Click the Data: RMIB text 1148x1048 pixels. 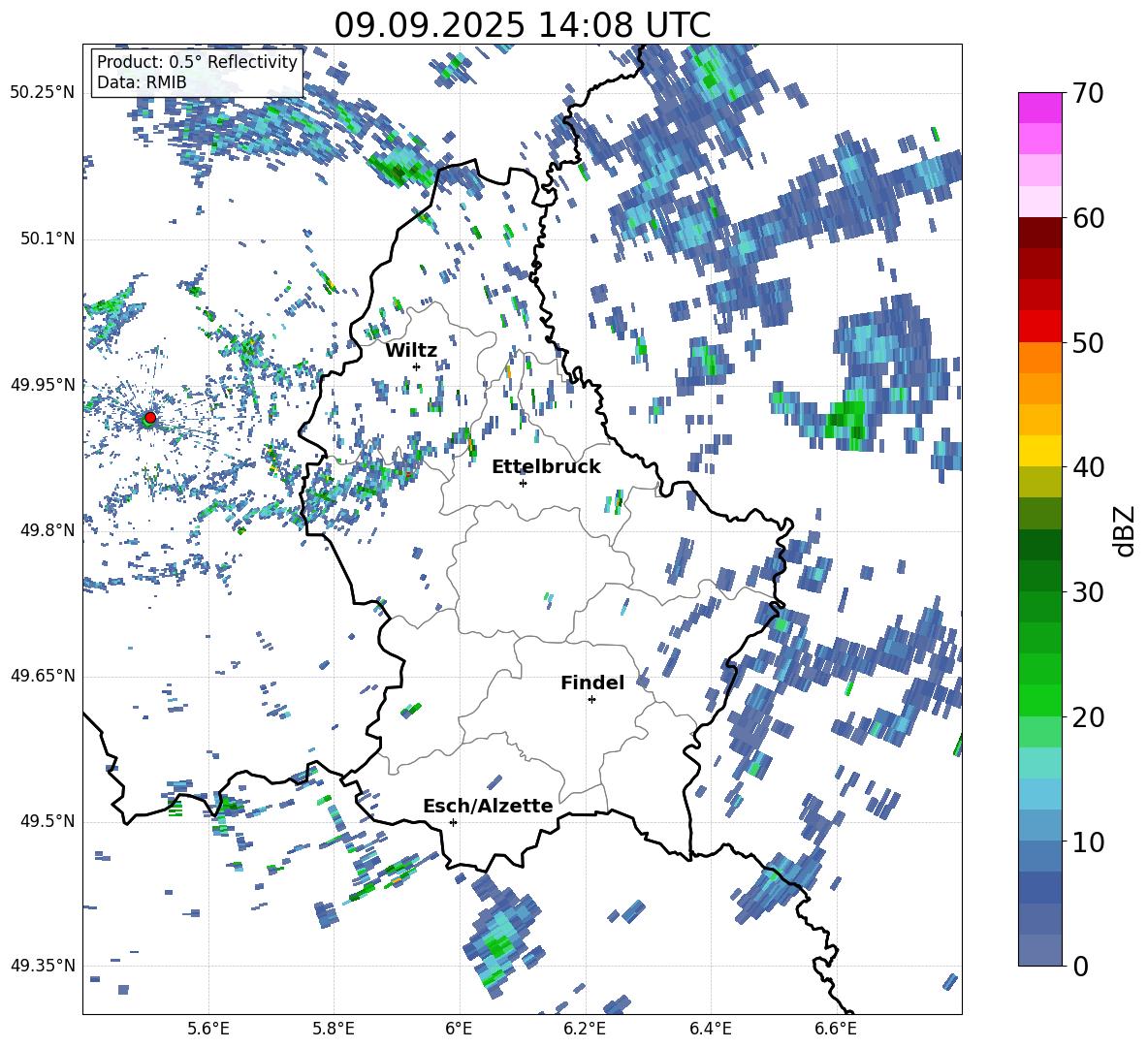142,82
